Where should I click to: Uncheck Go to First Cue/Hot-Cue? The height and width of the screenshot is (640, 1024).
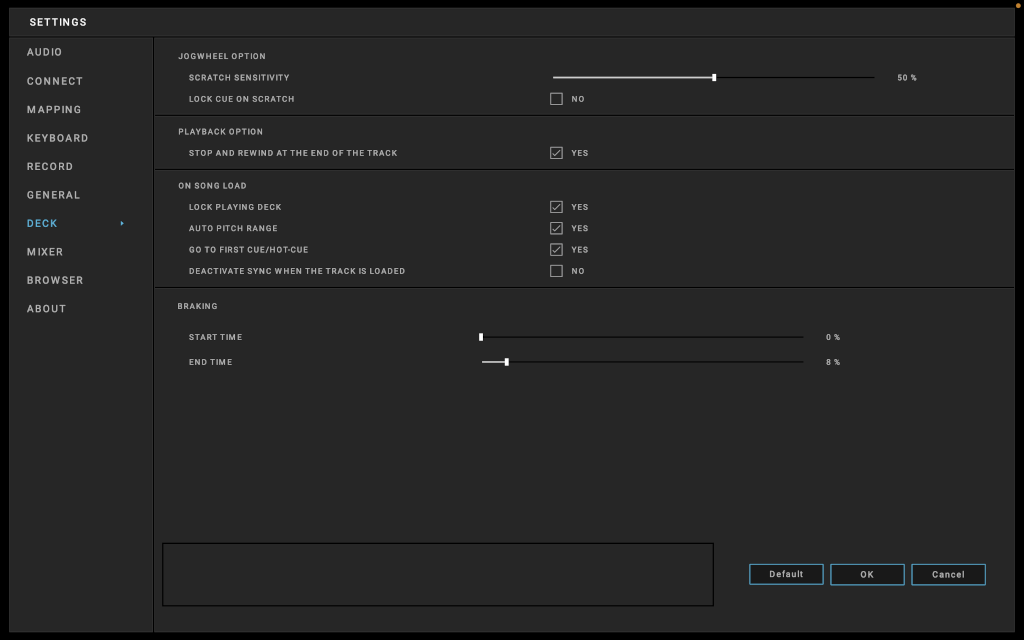pyautogui.click(x=556, y=250)
